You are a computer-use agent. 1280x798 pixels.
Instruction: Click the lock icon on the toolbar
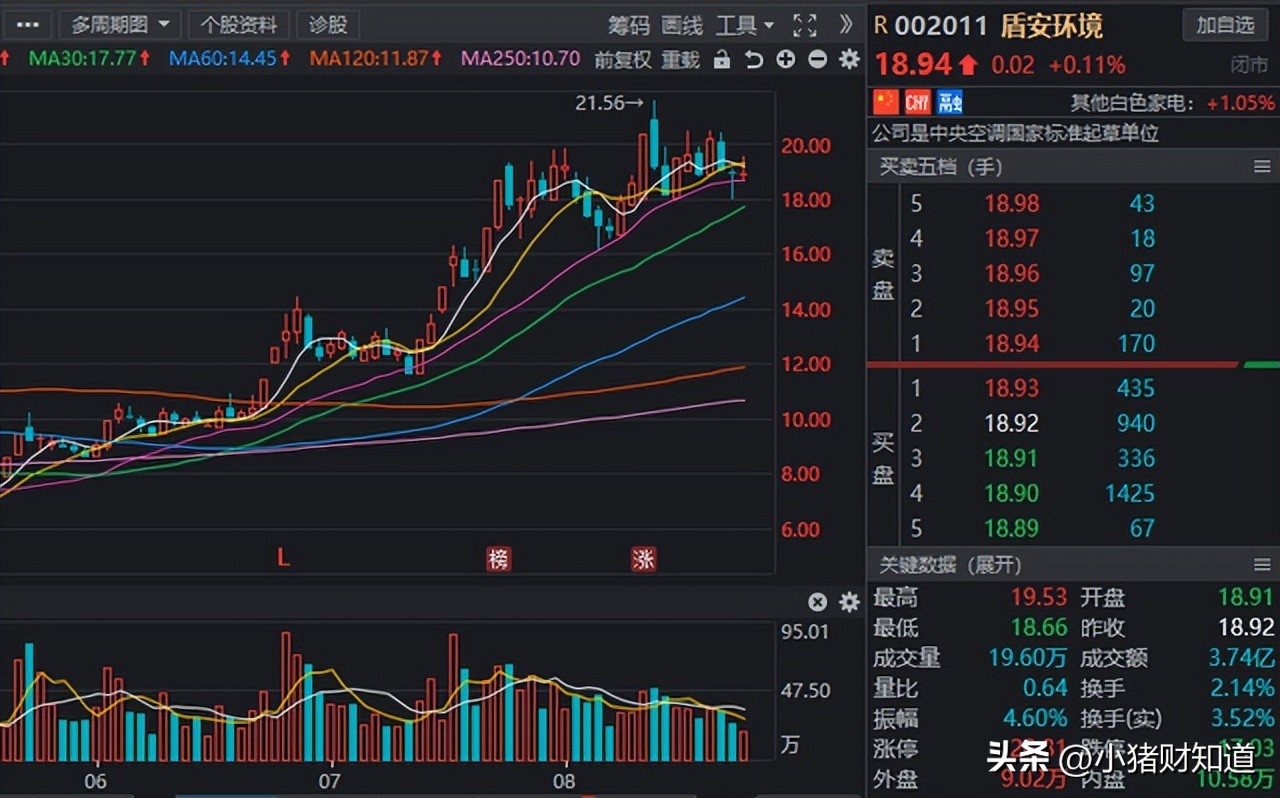coord(722,60)
